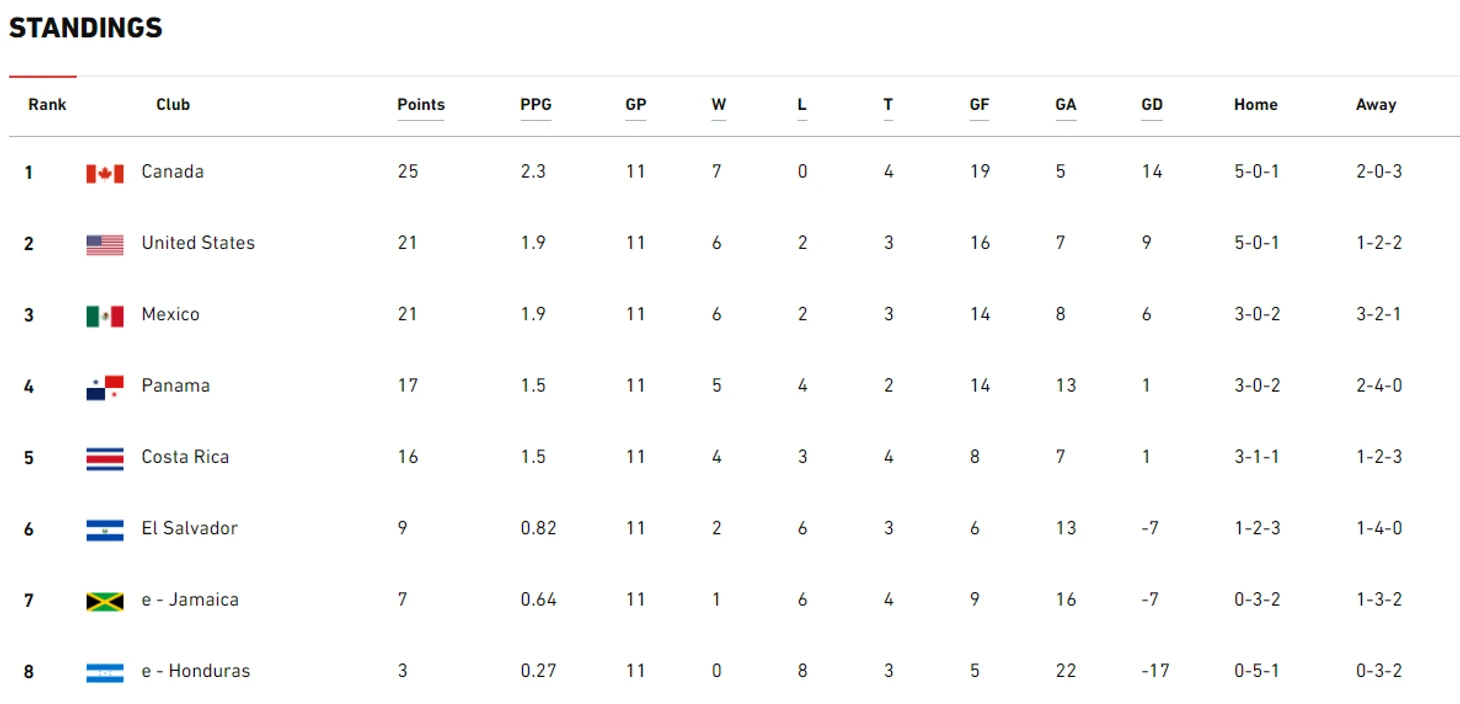This screenshot has height=704, width=1460.
Task: Open the Costa Rica club link
Action: [x=185, y=457]
